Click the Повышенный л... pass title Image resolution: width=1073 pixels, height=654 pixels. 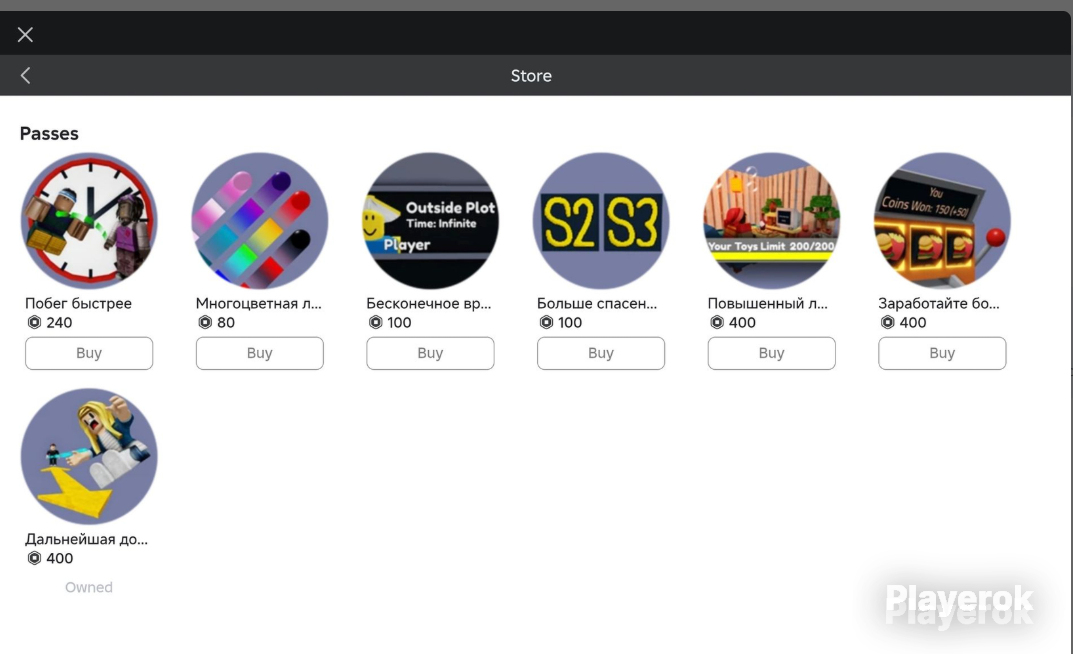[767, 303]
